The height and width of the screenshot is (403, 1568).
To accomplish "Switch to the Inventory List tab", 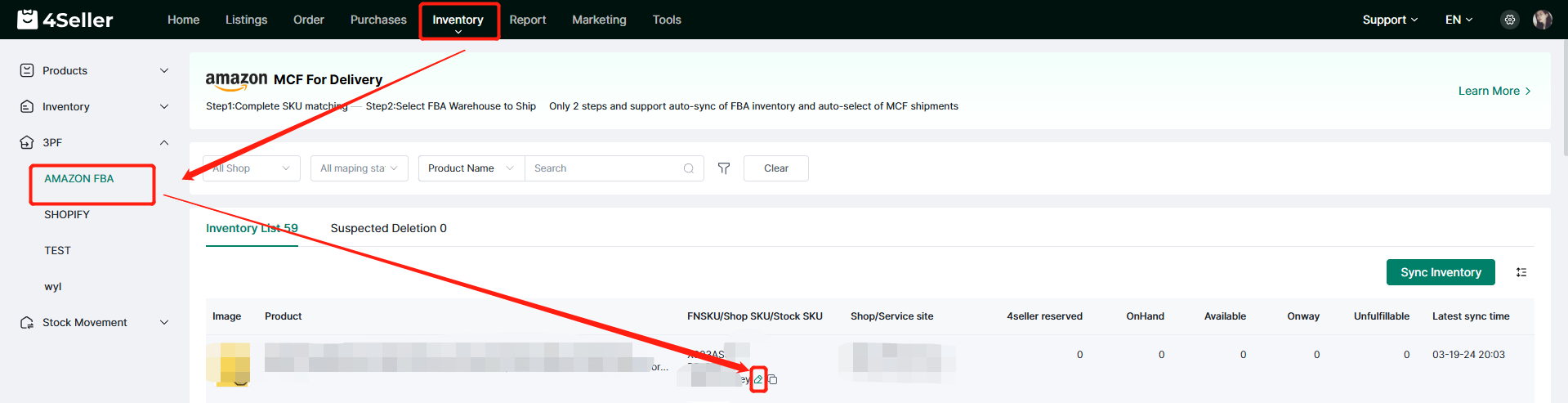I will (252, 228).
